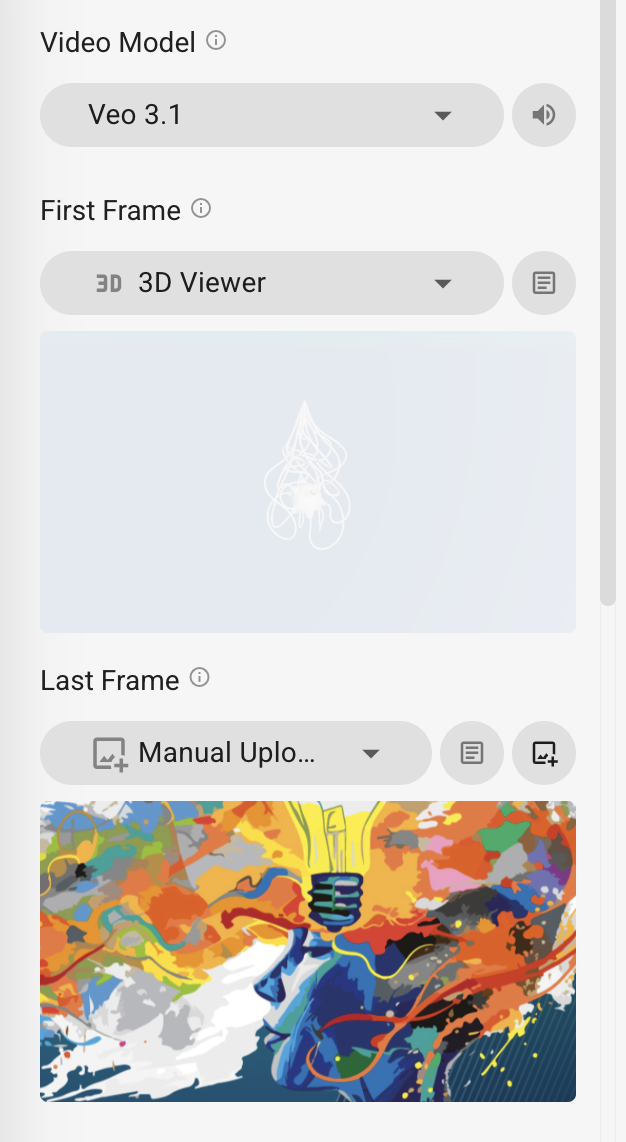Image resolution: width=626 pixels, height=1142 pixels.
Task: Click the arrow on the Manual Upload selector
Action: (371, 754)
